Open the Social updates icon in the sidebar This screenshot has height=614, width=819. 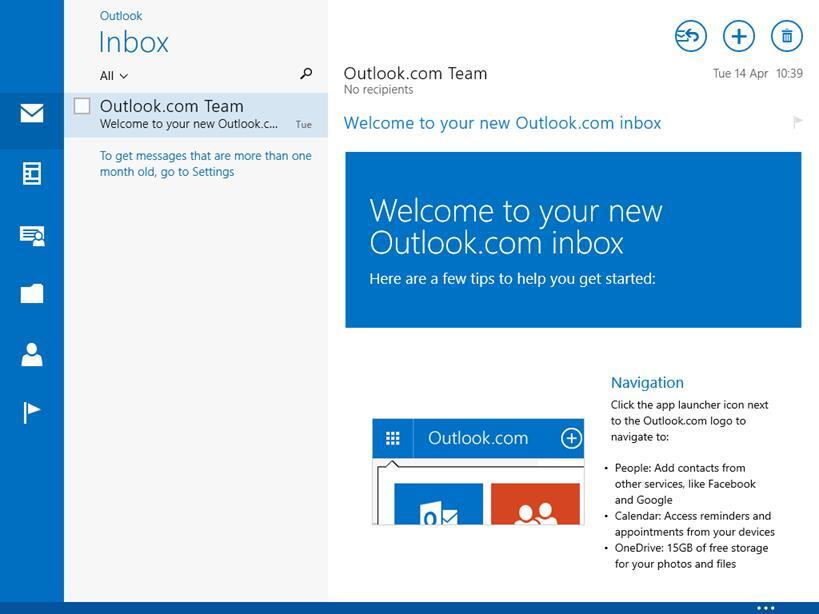32,235
